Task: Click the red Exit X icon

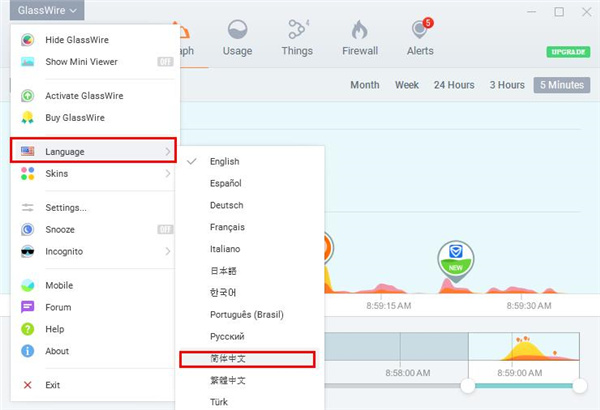Action: [x=28, y=385]
